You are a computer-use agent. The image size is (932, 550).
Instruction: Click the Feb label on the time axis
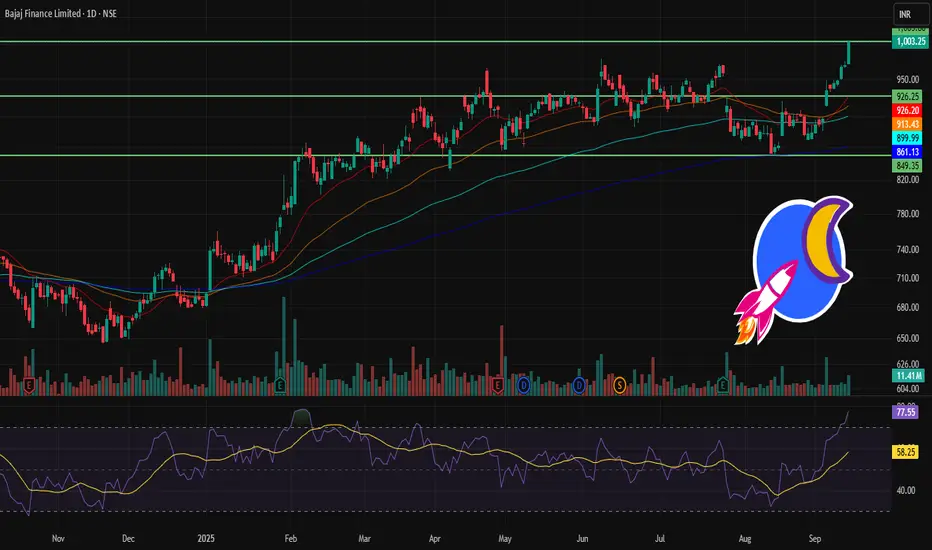point(290,539)
